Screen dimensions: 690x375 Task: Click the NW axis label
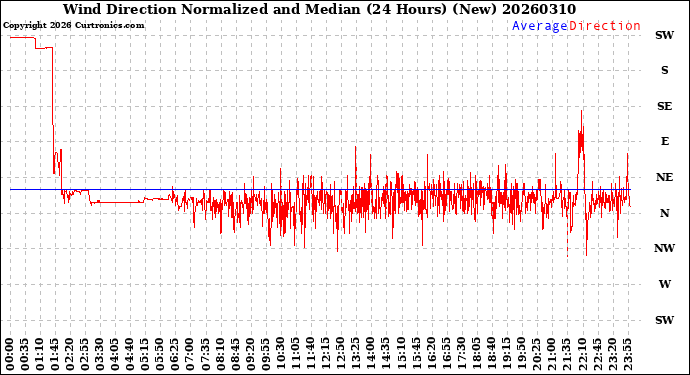[x=664, y=248]
